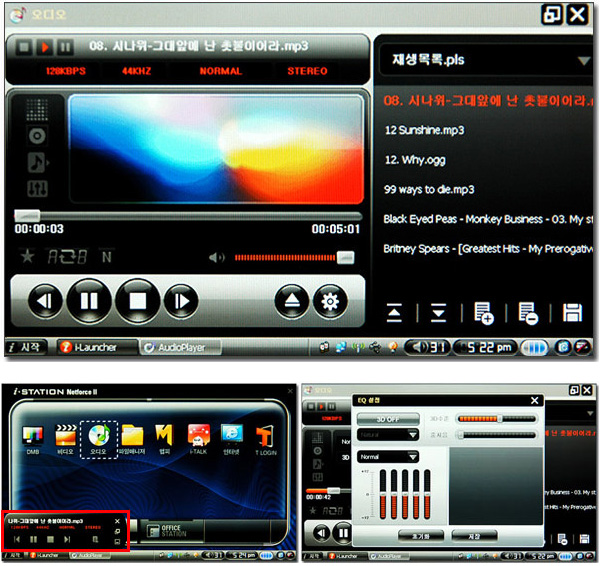
Task: Click the red volume slider handle
Action: (x=345, y=258)
